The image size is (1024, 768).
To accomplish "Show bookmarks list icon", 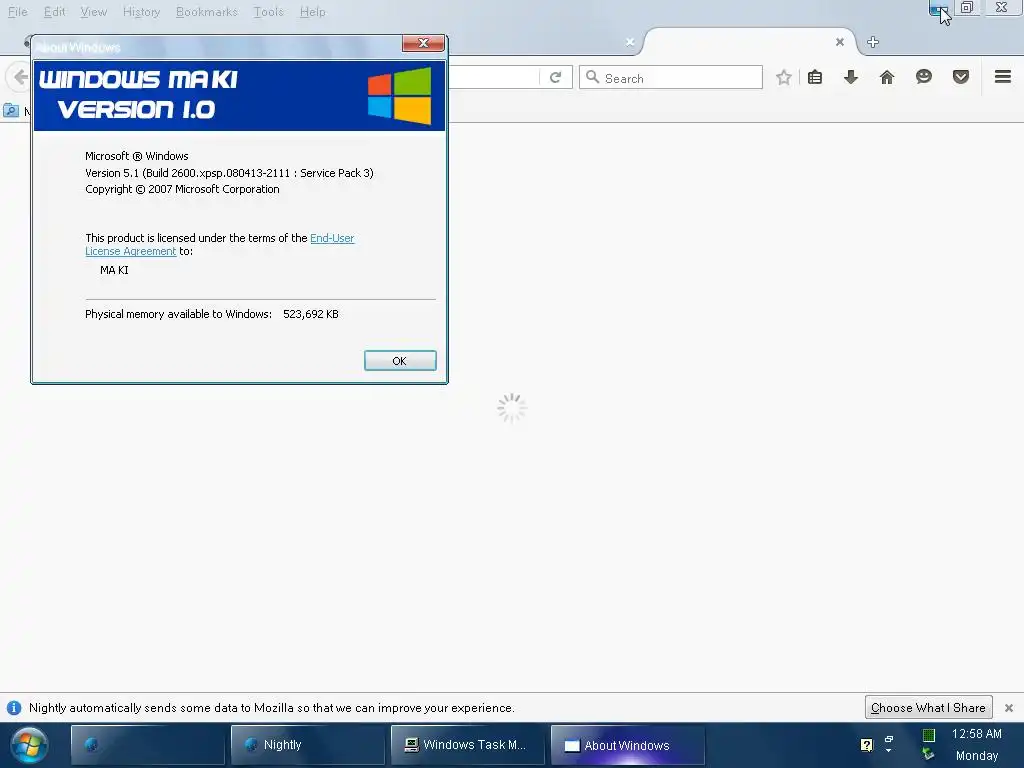I will pyautogui.click(x=814, y=78).
